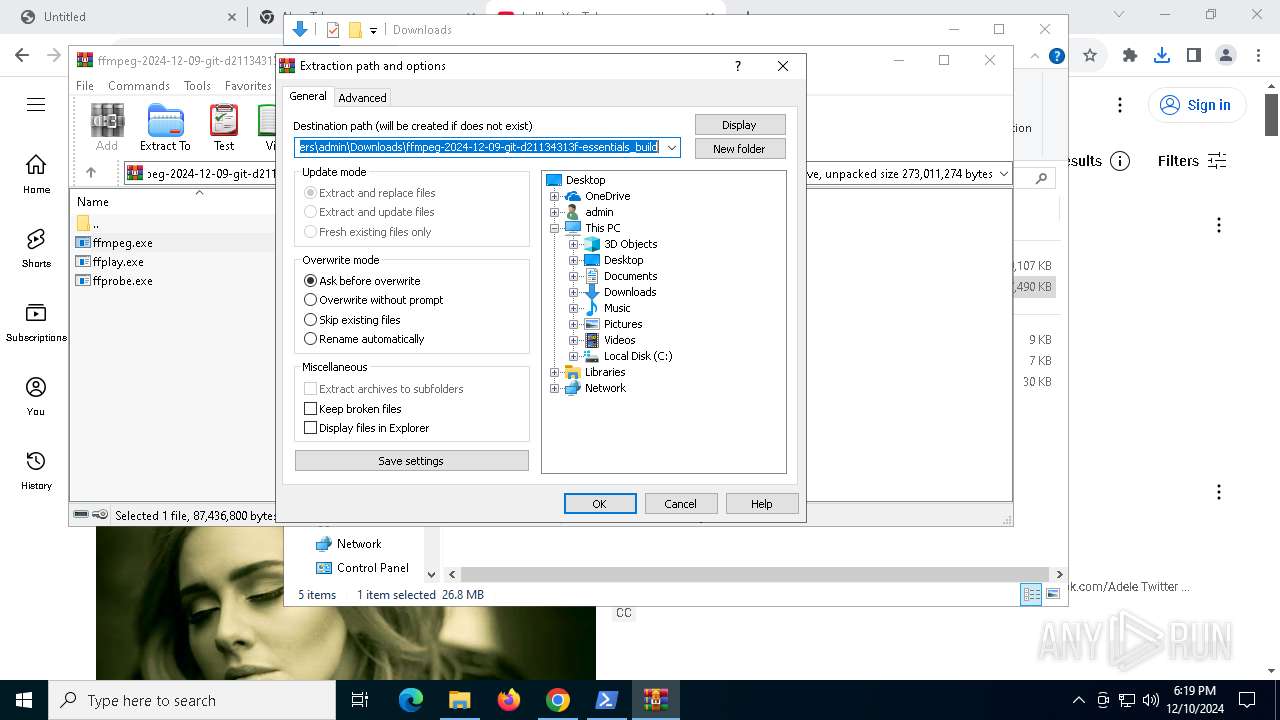This screenshot has width=1280, height=720.
Task: Open the archive info dropdown in WinRAR
Action: pos(1003,174)
